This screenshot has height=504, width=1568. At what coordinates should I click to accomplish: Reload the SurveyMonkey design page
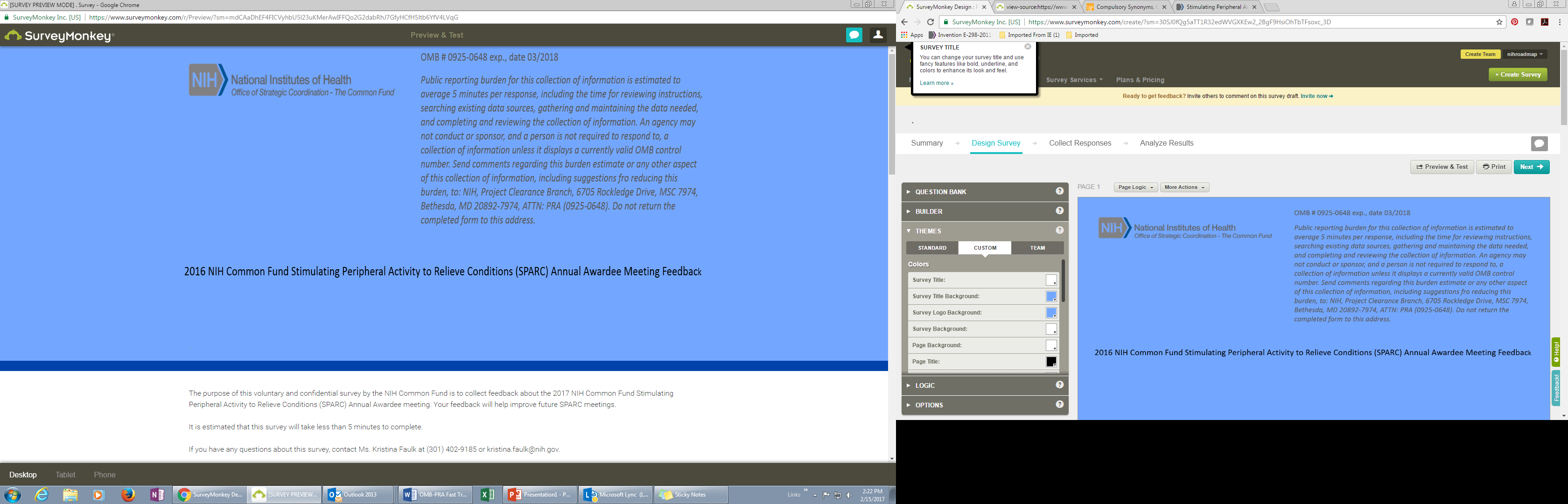coord(930,22)
